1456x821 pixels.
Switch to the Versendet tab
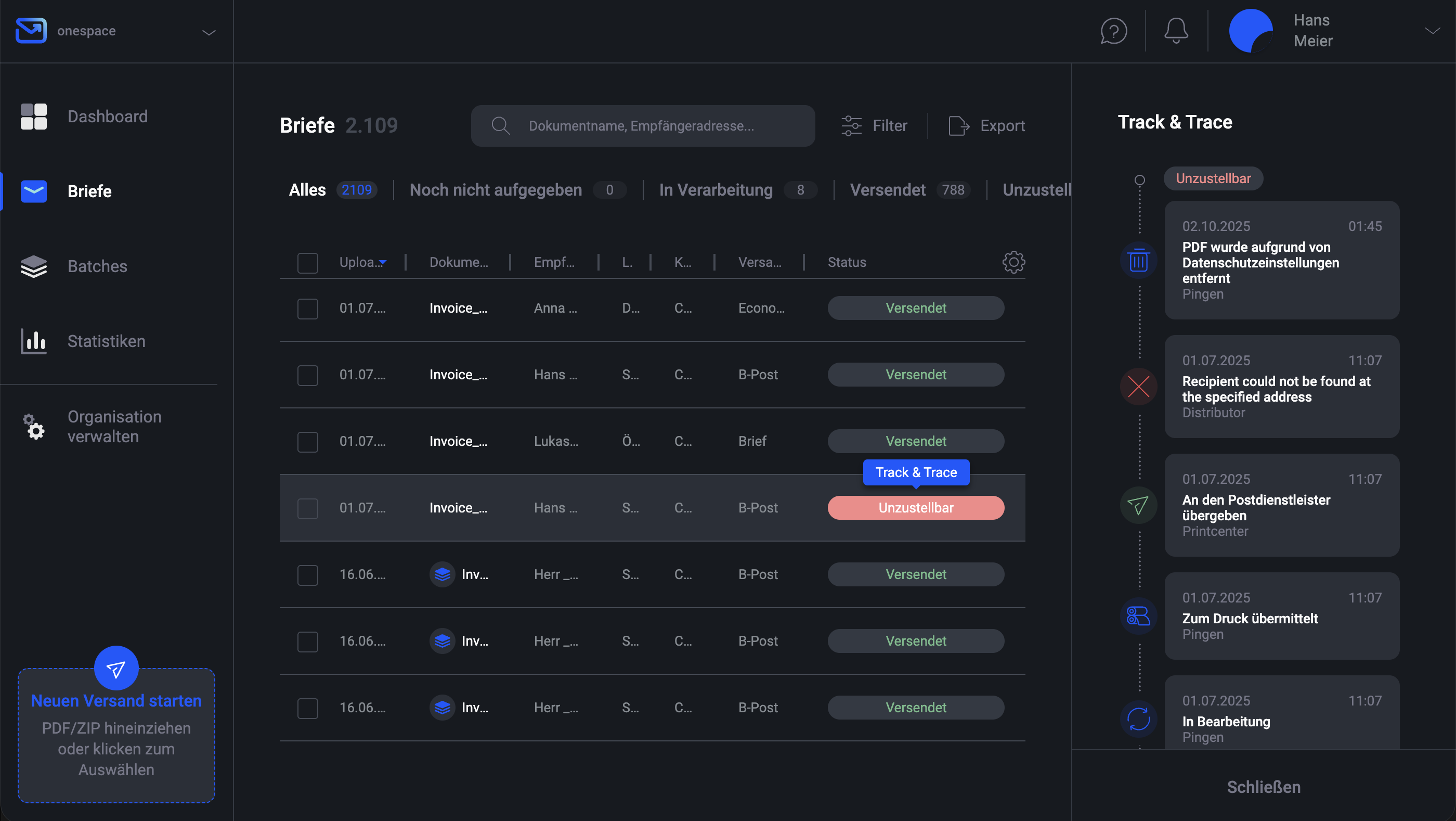click(888, 190)
